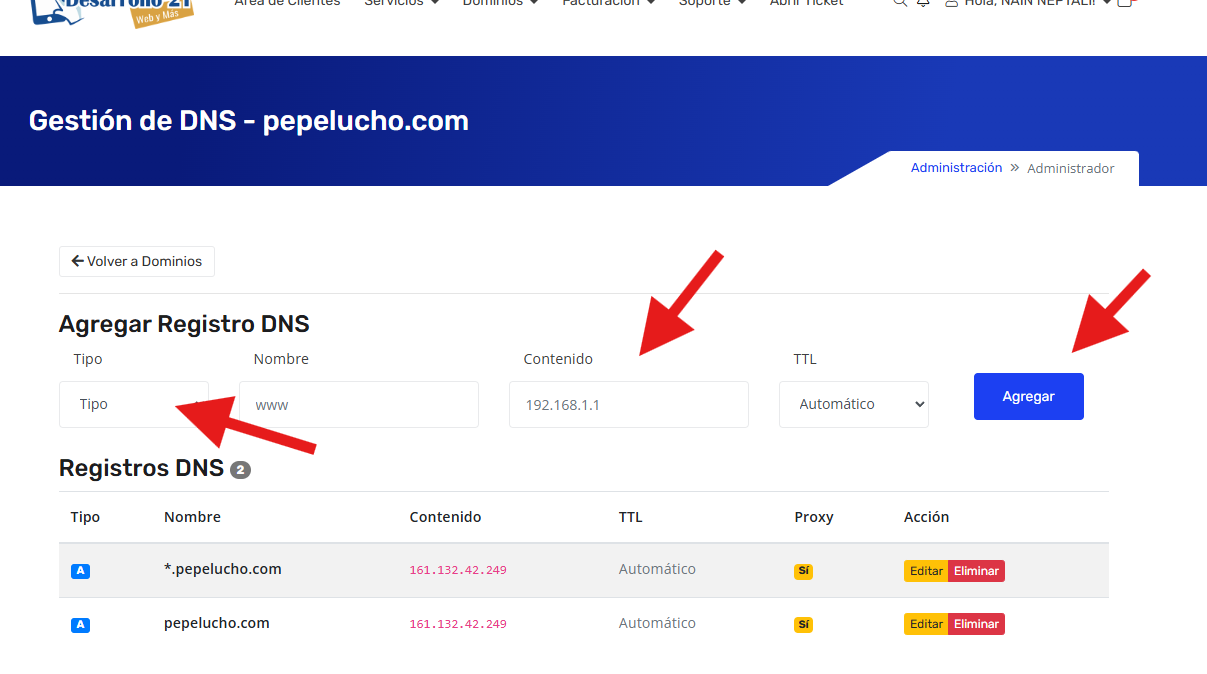Click the A type badge for pepelucho.com
The width and height of the screenshot is (1207, 674).
point(81,625)
